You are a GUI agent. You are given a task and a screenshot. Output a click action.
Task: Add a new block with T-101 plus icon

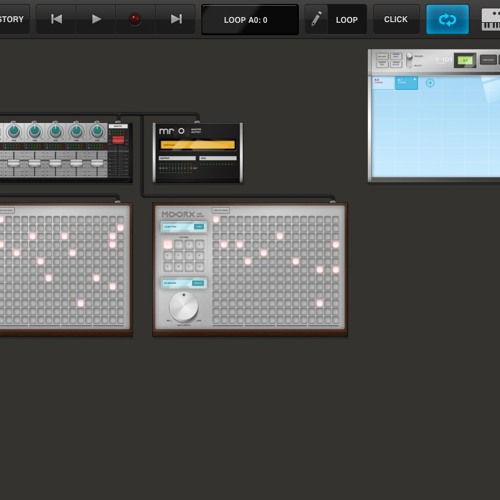(430, 83)
